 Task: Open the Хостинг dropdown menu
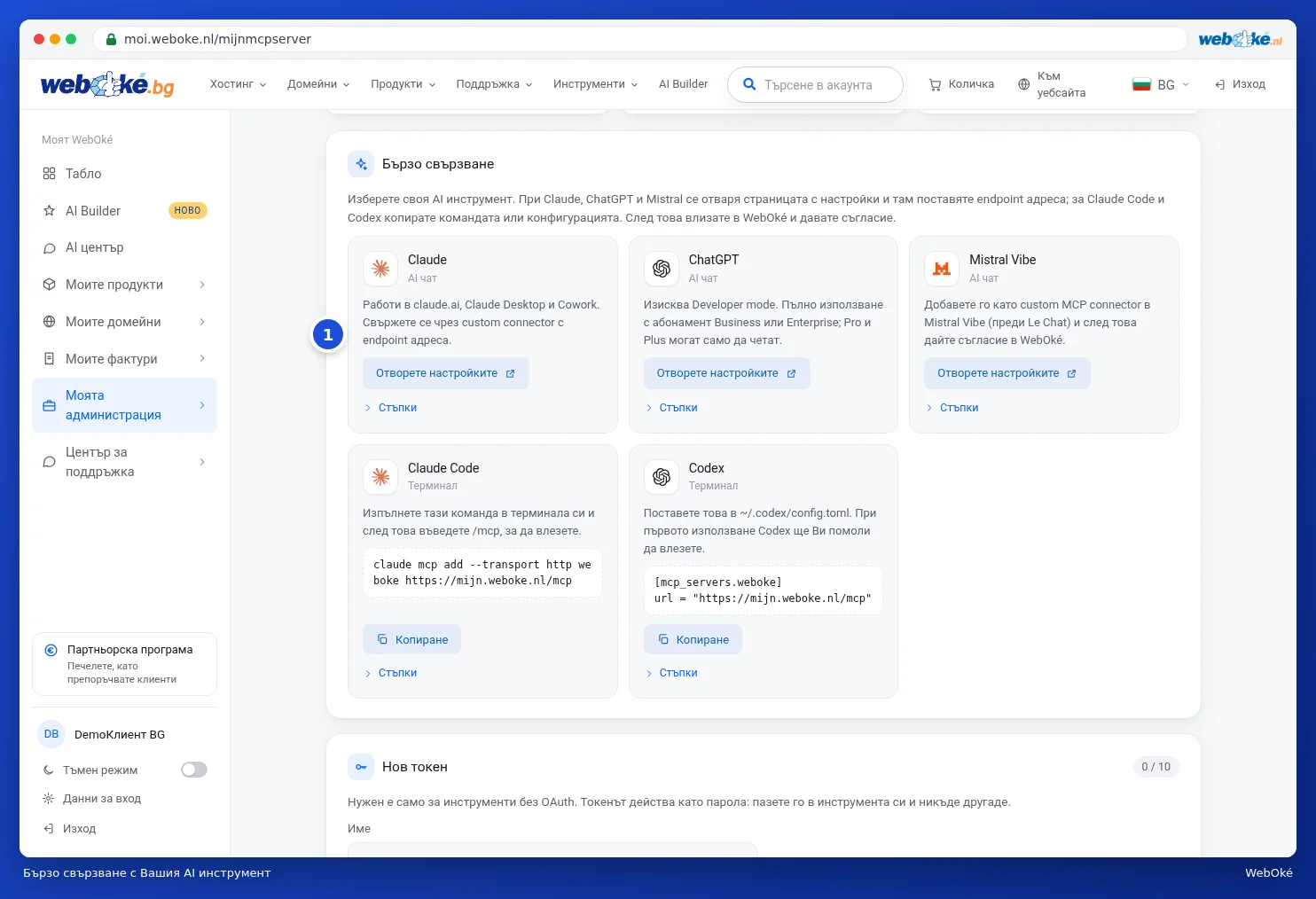tap(239, 84)
